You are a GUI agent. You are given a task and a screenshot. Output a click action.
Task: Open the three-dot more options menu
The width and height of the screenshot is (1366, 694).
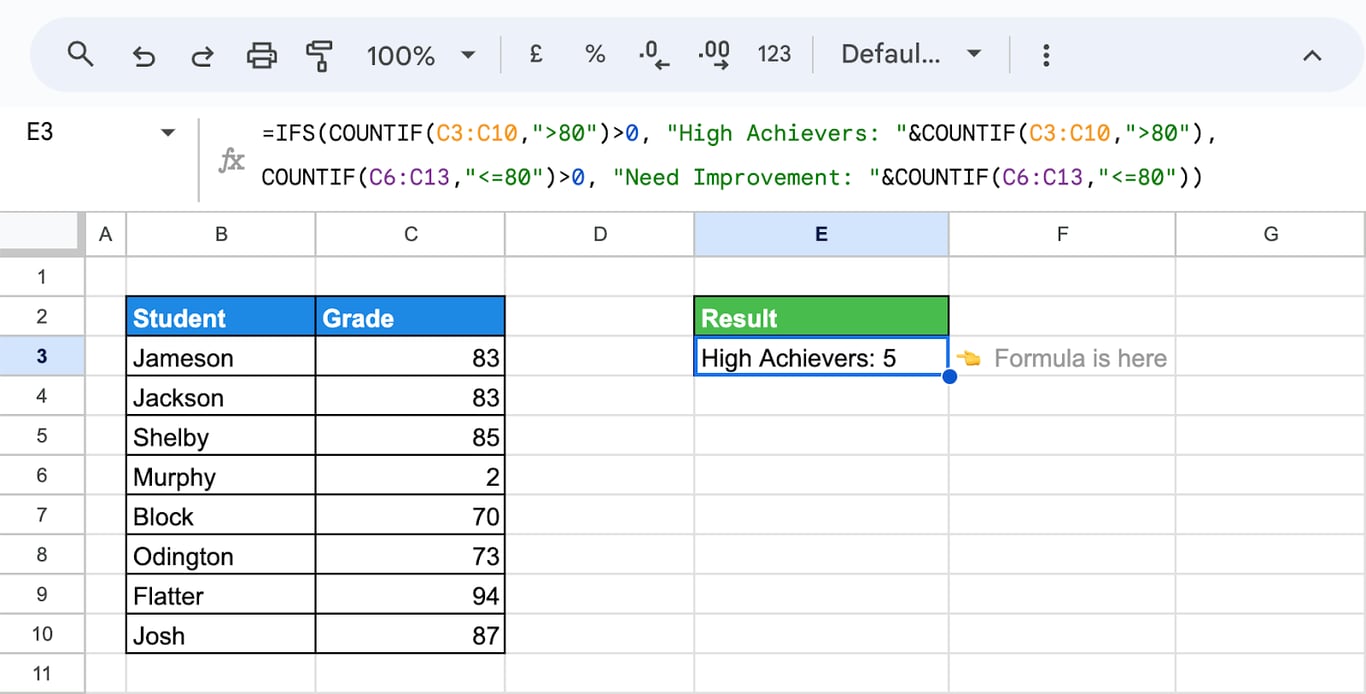(x=1046, y=54)
